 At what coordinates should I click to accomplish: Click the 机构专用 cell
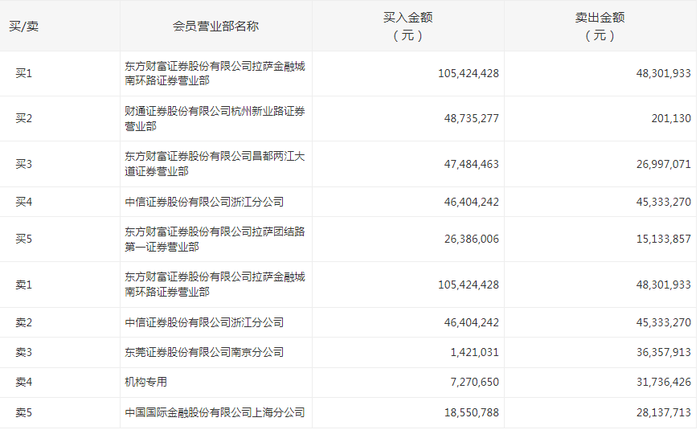pos(146,382)
